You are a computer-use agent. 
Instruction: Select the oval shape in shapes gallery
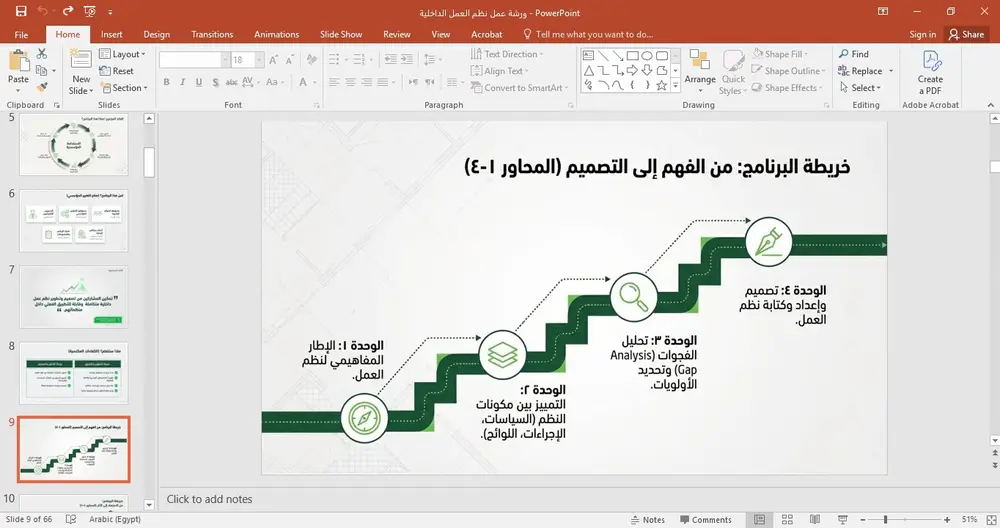[x=647, y=55]
